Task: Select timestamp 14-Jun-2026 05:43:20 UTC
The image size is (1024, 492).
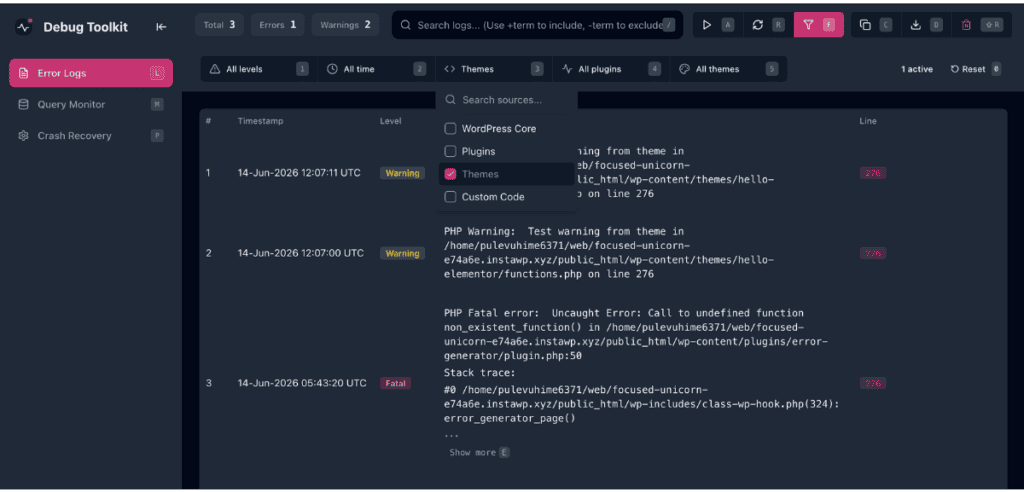Action: pyautogui.click(x=302, y=383)
